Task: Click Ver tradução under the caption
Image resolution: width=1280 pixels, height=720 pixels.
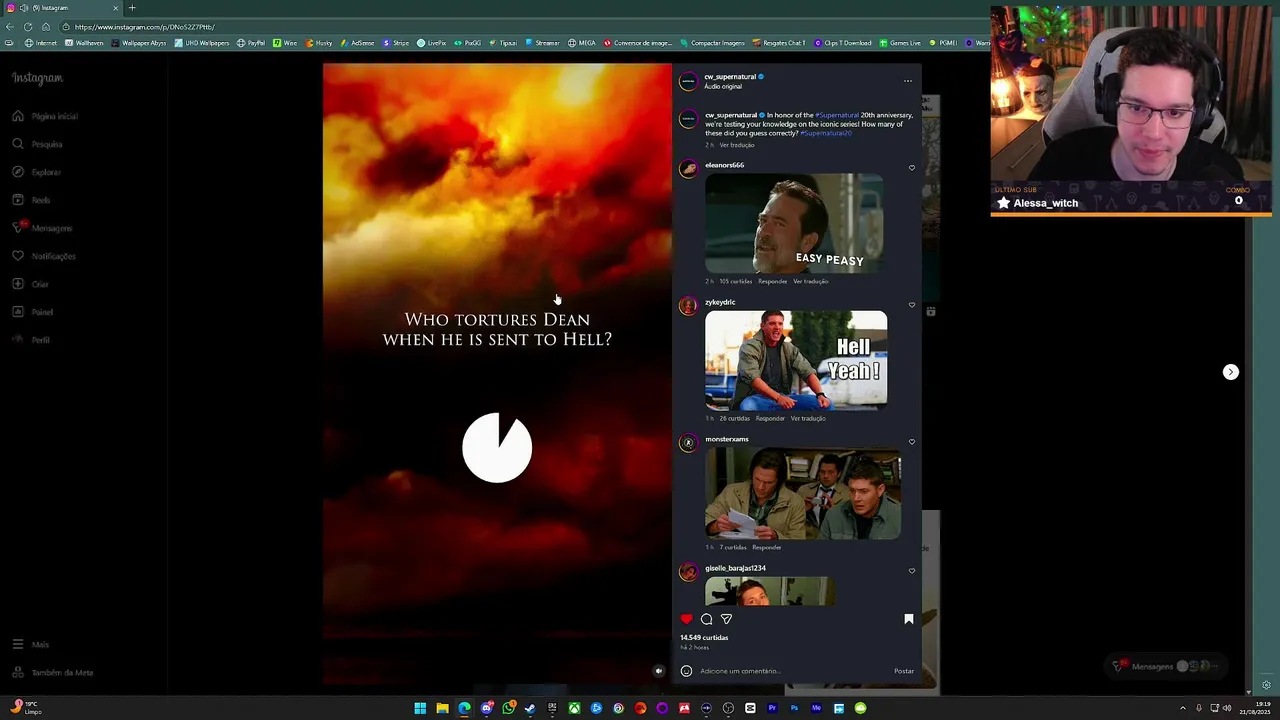Action: tap(737, 145)
